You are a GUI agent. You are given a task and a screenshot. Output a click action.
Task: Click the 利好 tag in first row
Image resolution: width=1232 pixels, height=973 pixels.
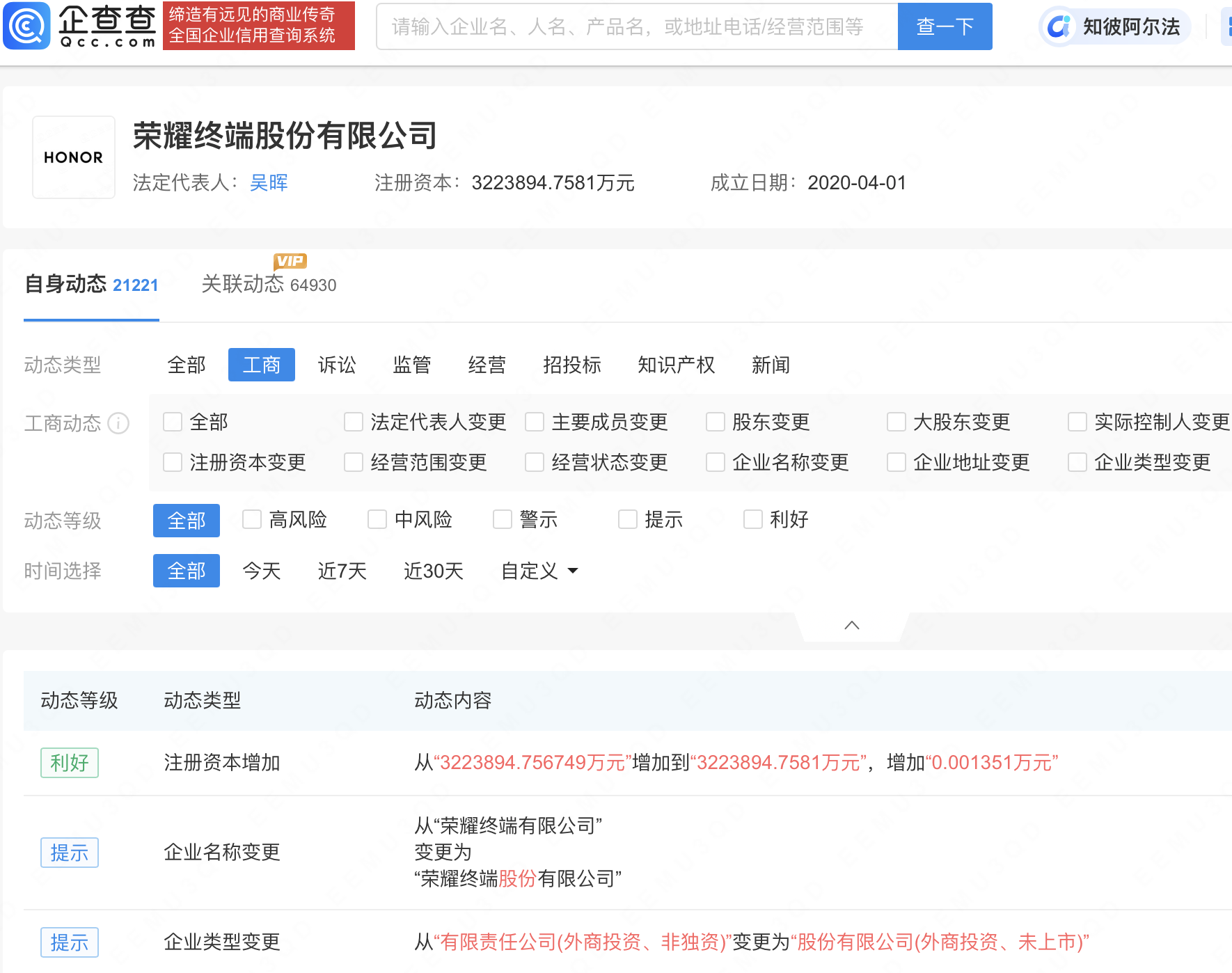(x=70, y=763)
